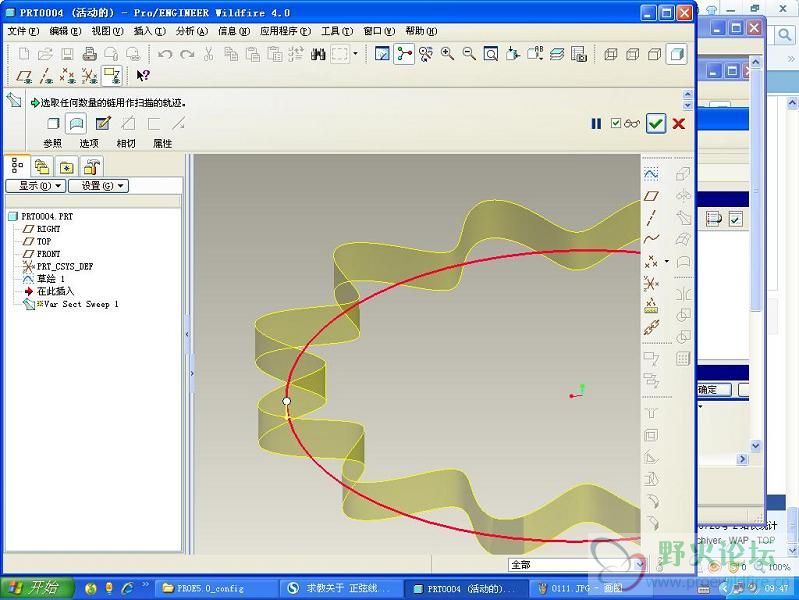Viewport: 799px width, 600px height.
Task: Open context-sensitive help arrow icon
Action: (x=143, y=75)
